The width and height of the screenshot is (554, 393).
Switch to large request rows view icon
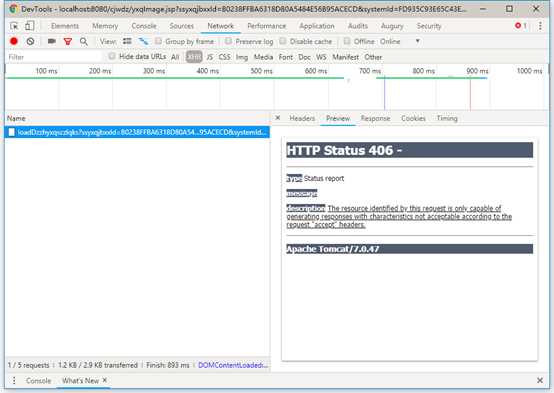(127, 41)
